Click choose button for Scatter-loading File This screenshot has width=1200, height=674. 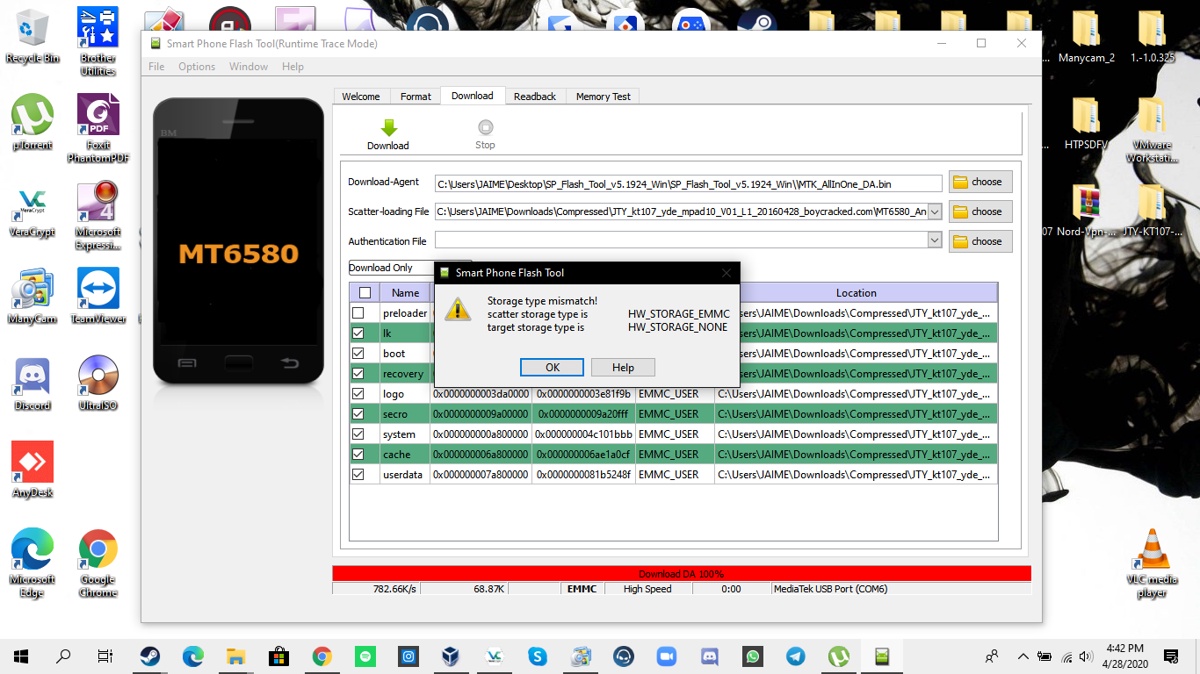coord(980,212)
